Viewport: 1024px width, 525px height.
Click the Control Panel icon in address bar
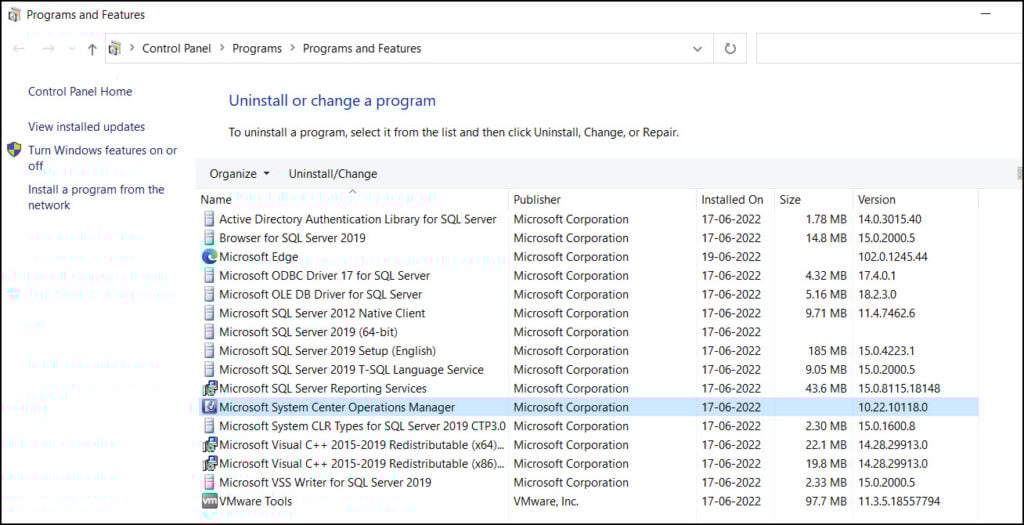[116, 48]
